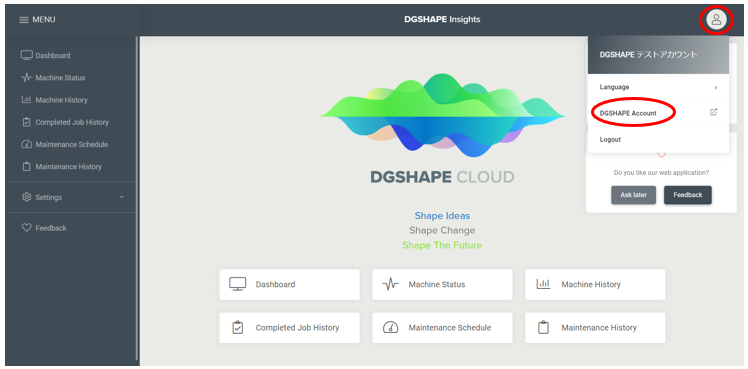Click the Machine History chart icon in the sidebar
The width and height of the screenshot is (748, 369).
(x=26, y=100)
